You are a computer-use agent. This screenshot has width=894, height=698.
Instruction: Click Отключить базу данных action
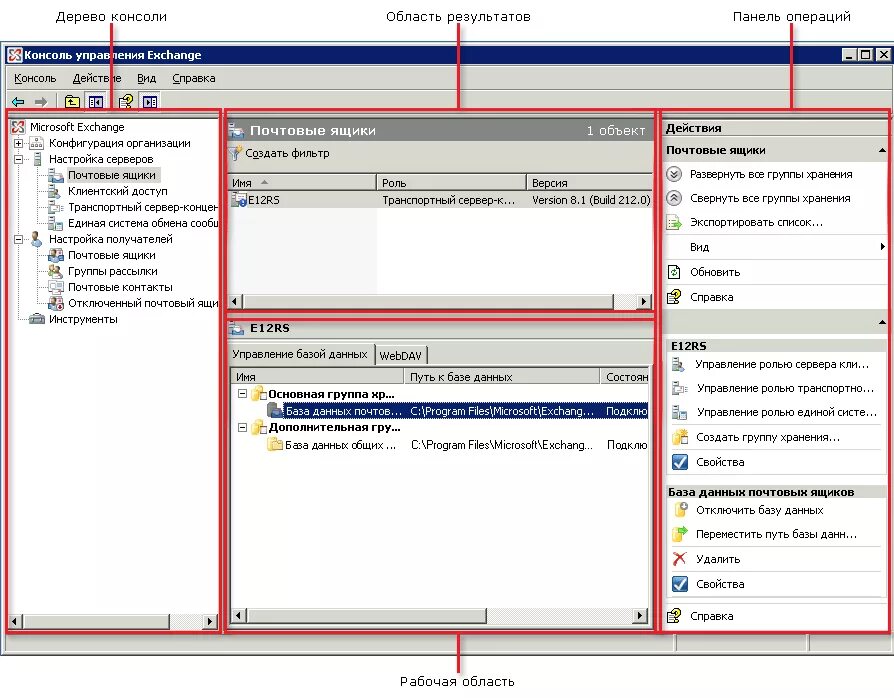click(x=759, y=510)
